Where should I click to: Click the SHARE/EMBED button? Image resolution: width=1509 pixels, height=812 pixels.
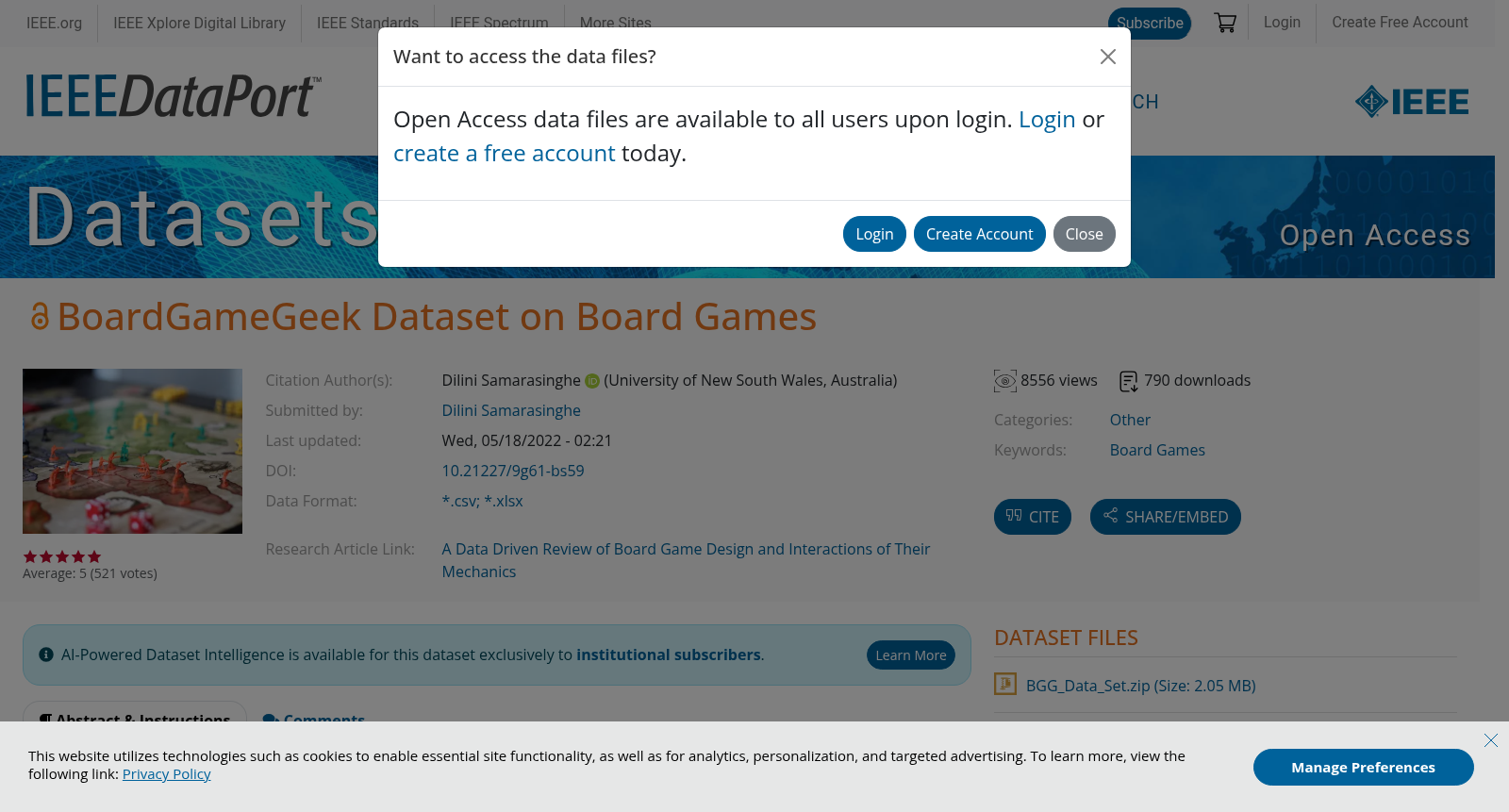pyautogui.click(x=1166, y=517)
